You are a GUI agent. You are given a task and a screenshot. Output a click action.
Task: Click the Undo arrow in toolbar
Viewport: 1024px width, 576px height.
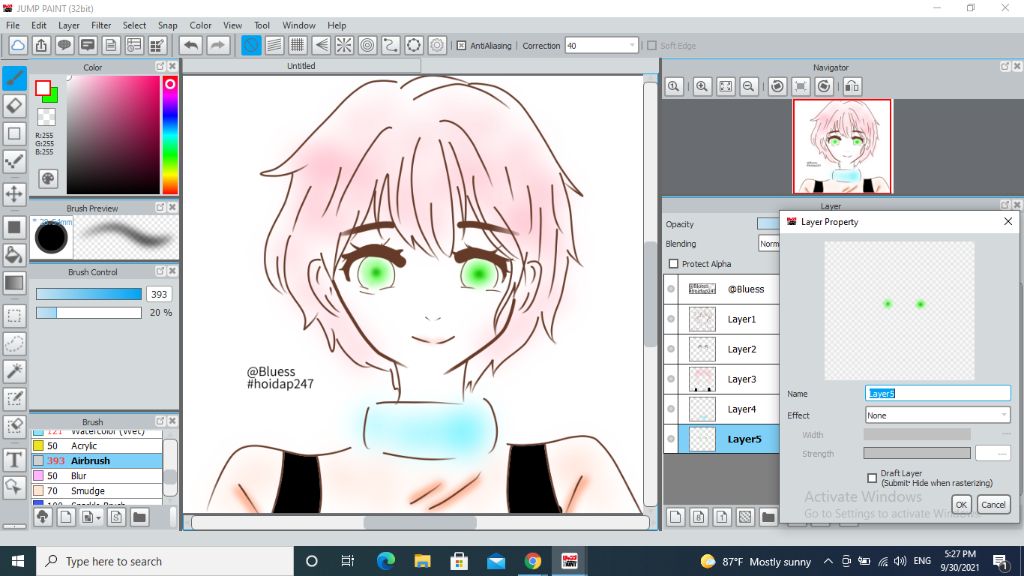(x=191, y=45)
